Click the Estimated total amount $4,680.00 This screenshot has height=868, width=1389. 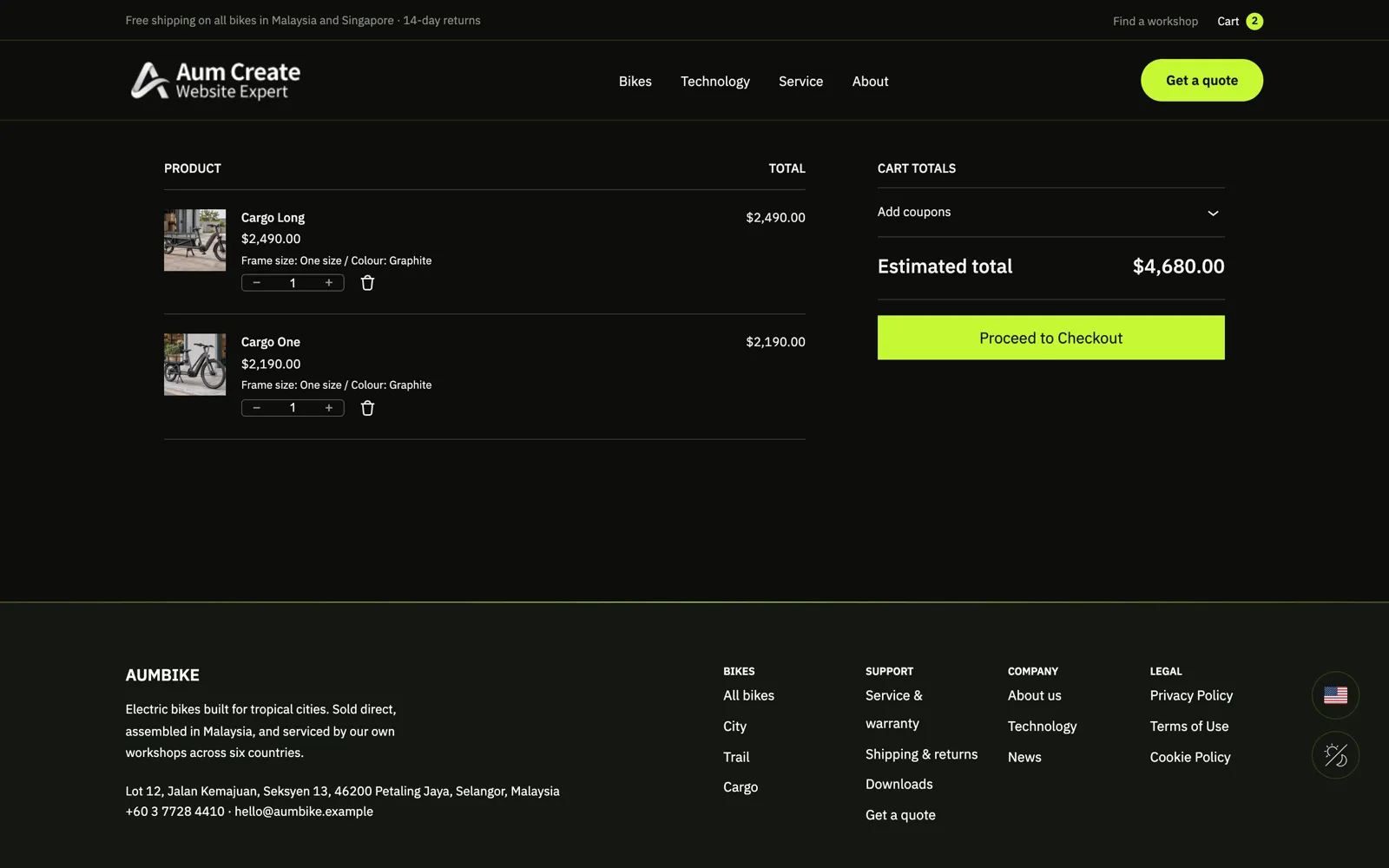click(x=1178, y=266)
